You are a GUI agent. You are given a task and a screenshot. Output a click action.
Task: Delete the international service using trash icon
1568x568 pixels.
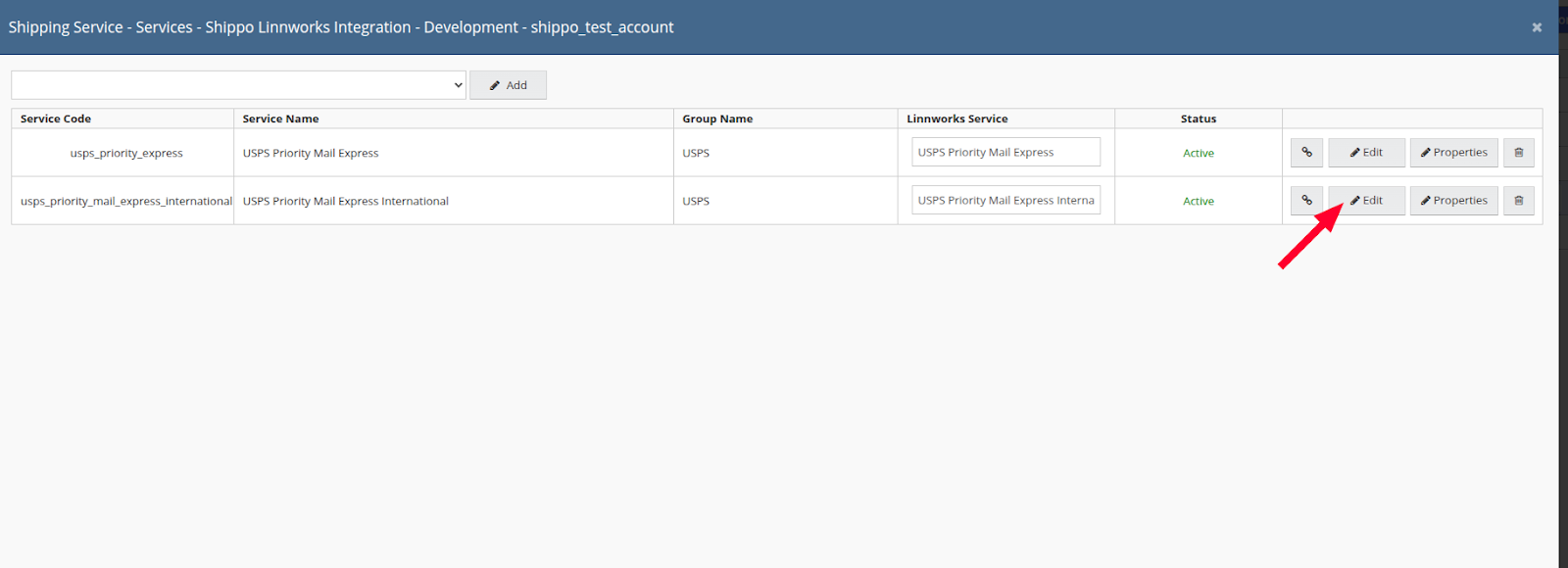tap(1519, 201)
